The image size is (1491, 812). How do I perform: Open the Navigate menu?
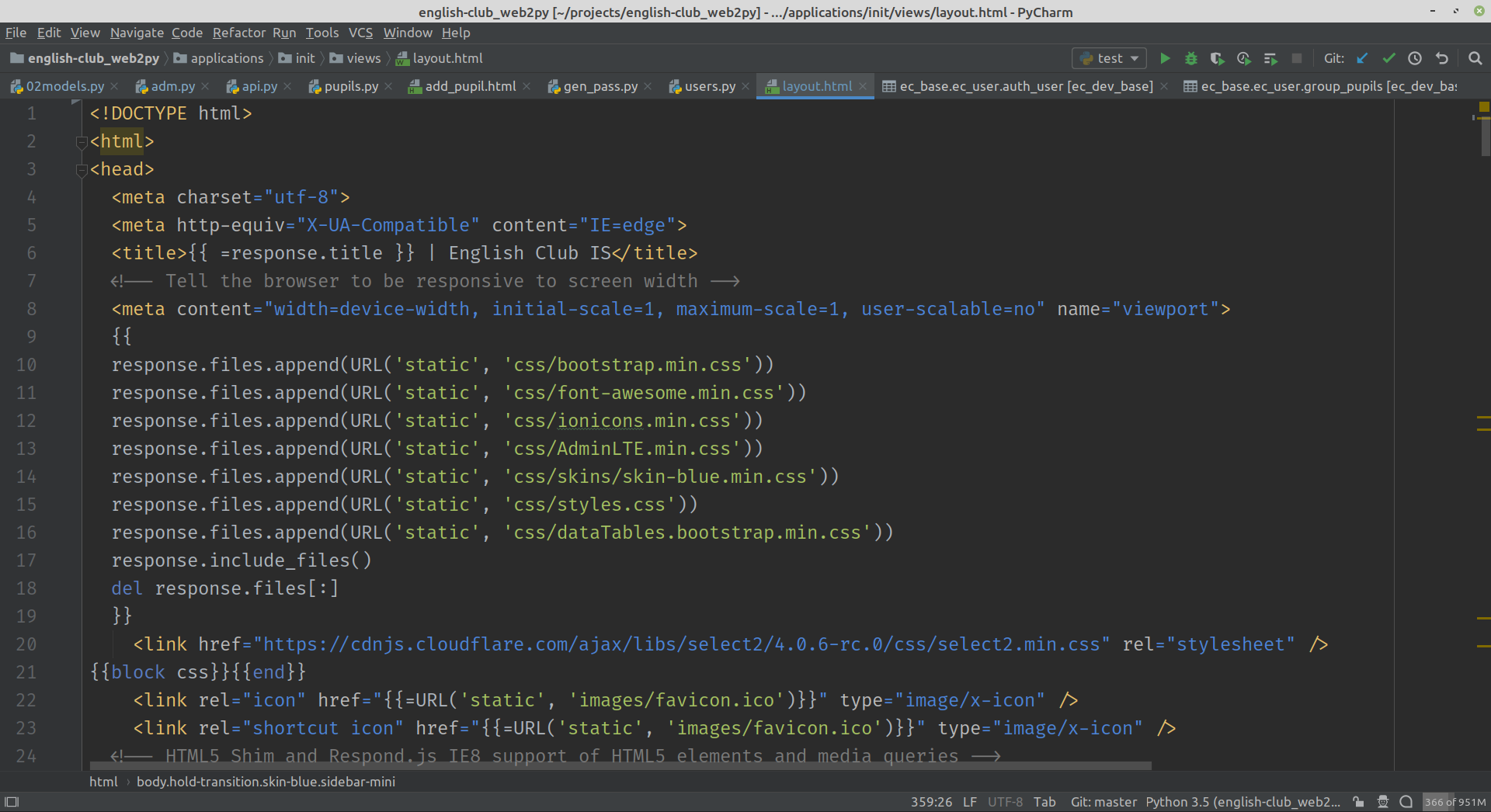coord(137,33)
